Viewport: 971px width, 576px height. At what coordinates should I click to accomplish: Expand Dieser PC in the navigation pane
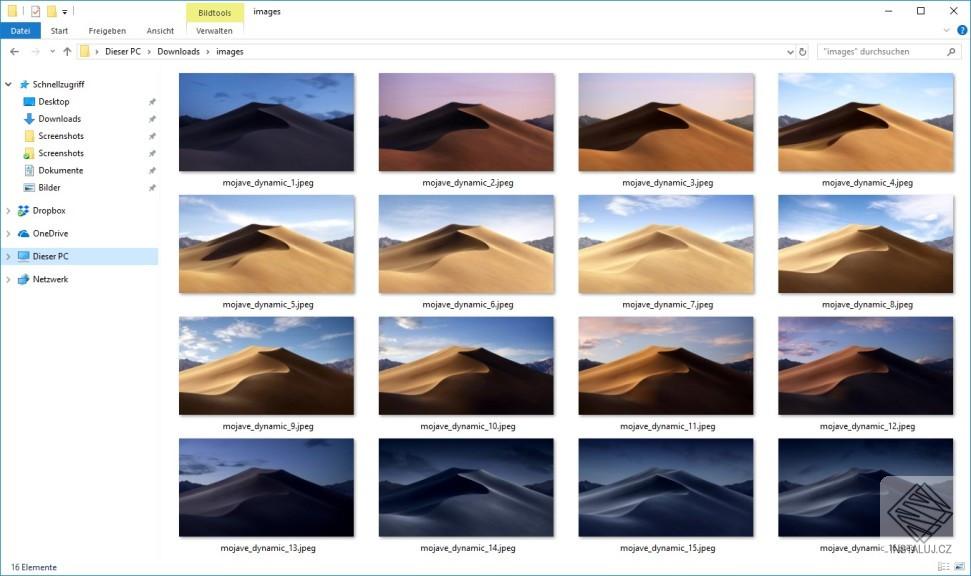pos(8,256)
